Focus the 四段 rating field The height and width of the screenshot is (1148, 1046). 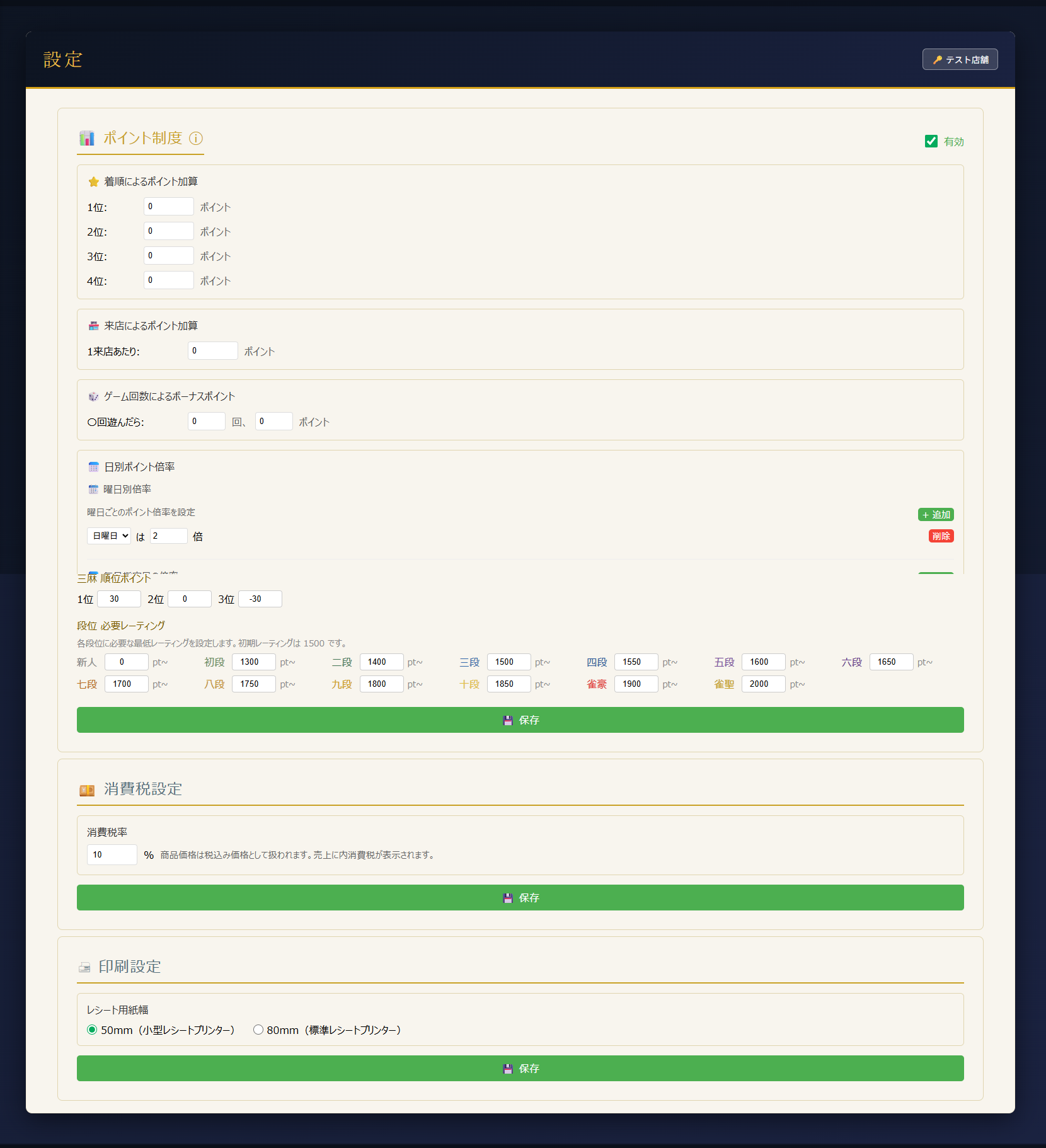[636, 662]
